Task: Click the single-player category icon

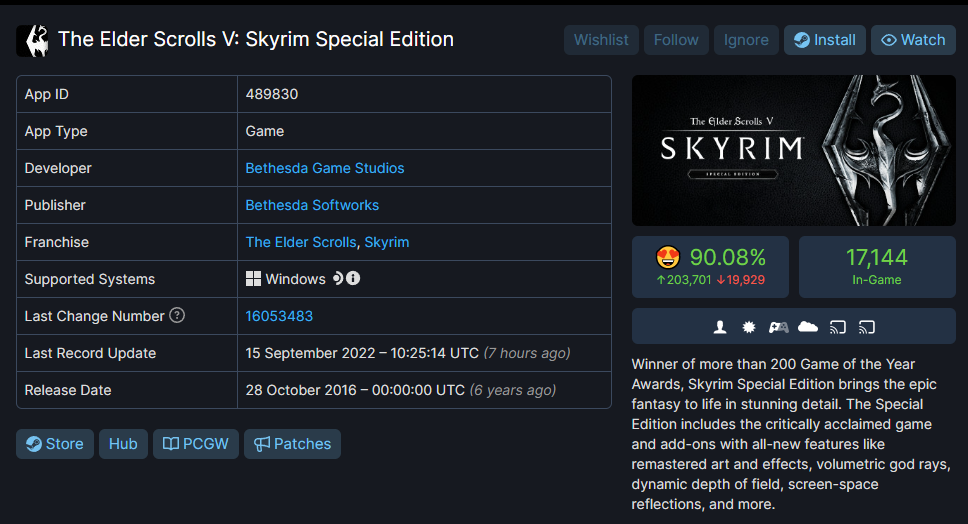Action: (x=720, y=327)
